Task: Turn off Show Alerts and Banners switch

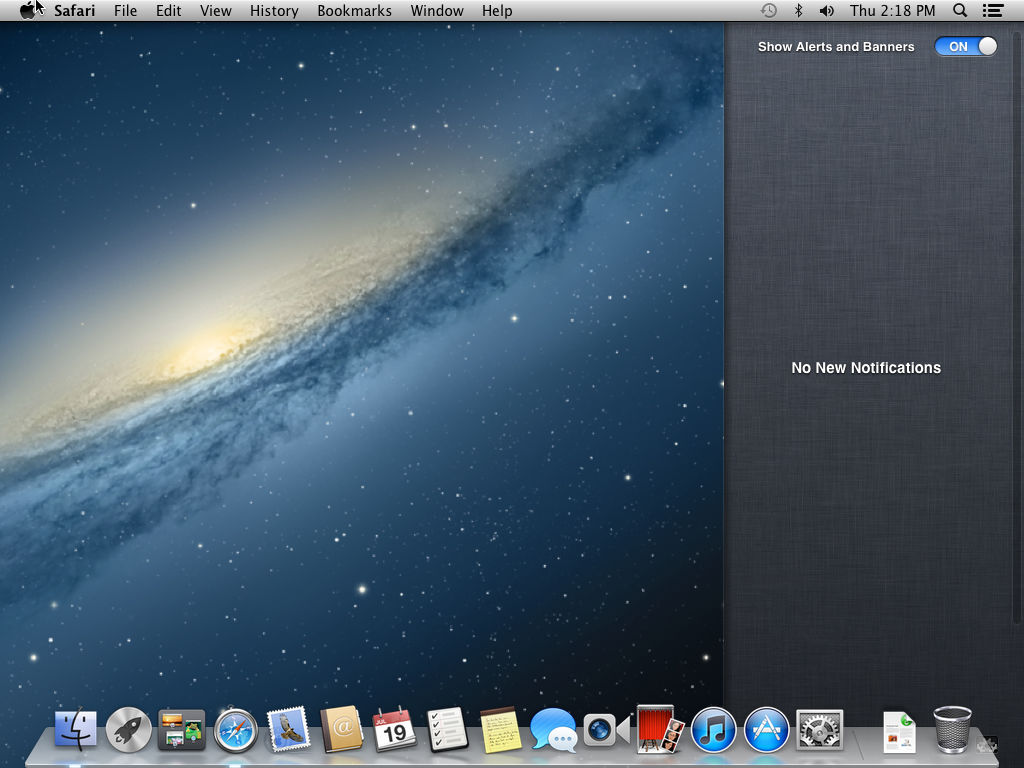Action: pos(965,46)
